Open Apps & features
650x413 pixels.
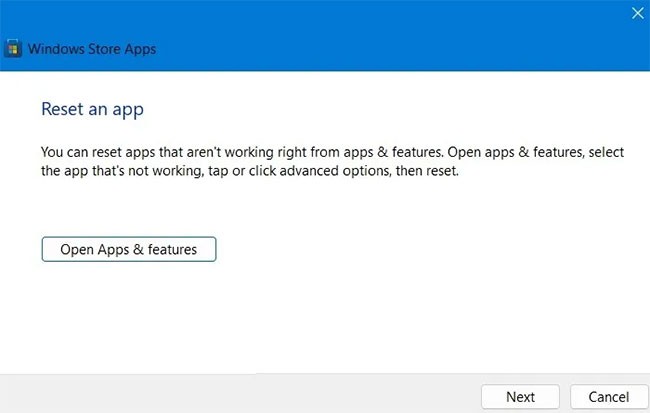coord(128,249)
